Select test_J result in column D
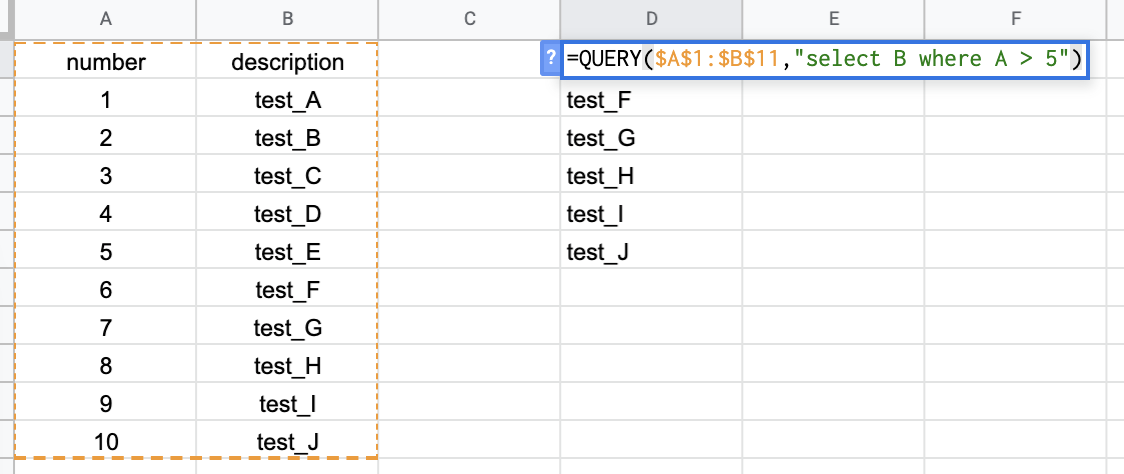 click(x=652, y=252)
